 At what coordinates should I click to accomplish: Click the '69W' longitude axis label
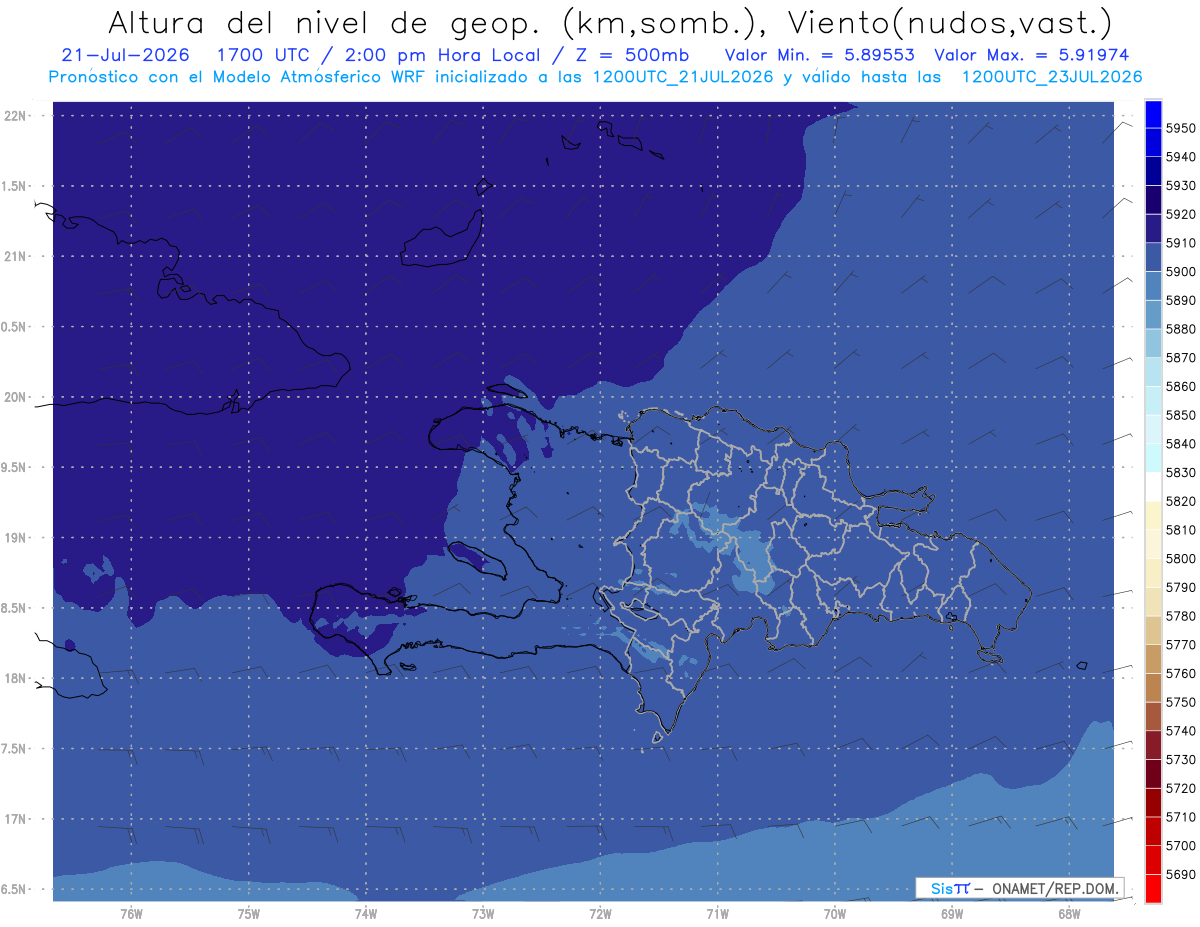tap(952, 913)
